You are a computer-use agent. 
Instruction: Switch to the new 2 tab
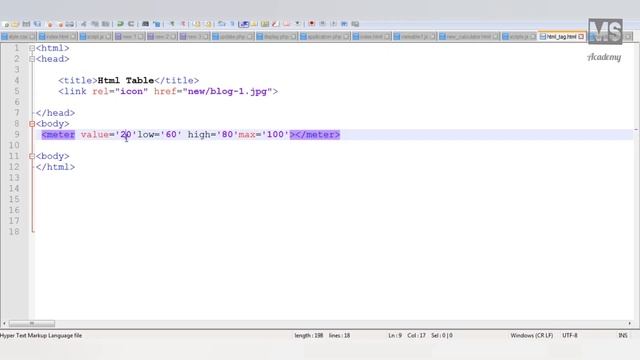click(x=162, y=37)
